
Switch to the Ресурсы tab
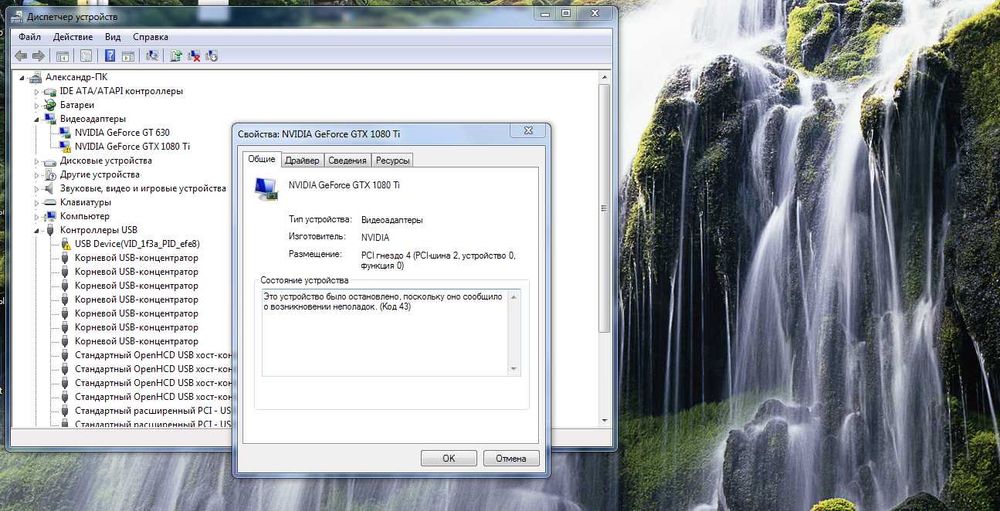coord(392,161)
